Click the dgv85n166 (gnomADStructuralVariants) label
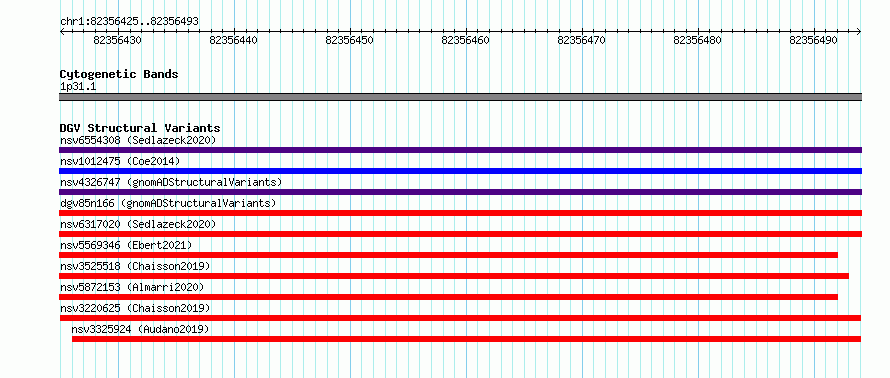The image size is (890, 378). coord(168,203)
